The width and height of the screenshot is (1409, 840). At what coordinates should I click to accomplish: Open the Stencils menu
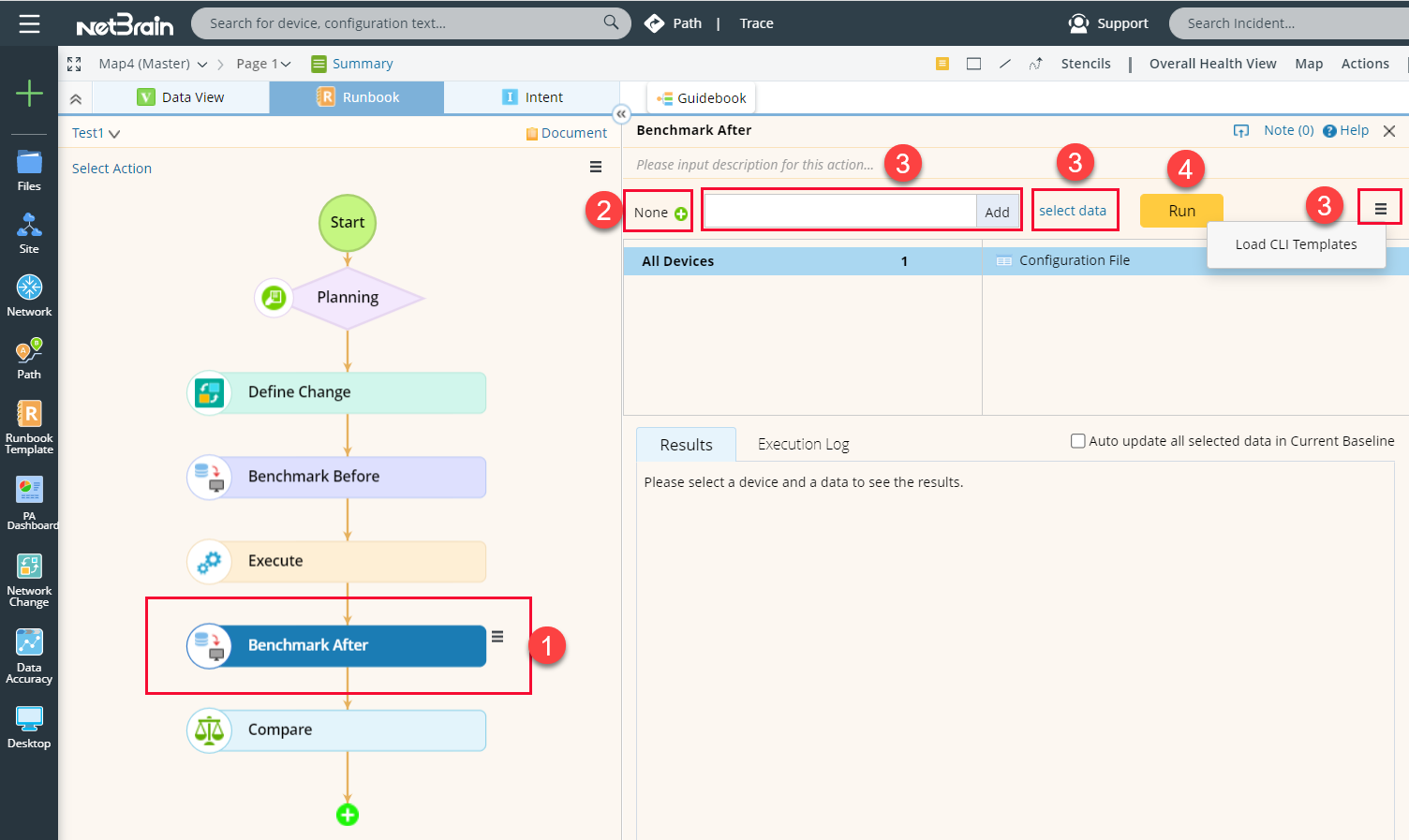(x=1086, y=64)
